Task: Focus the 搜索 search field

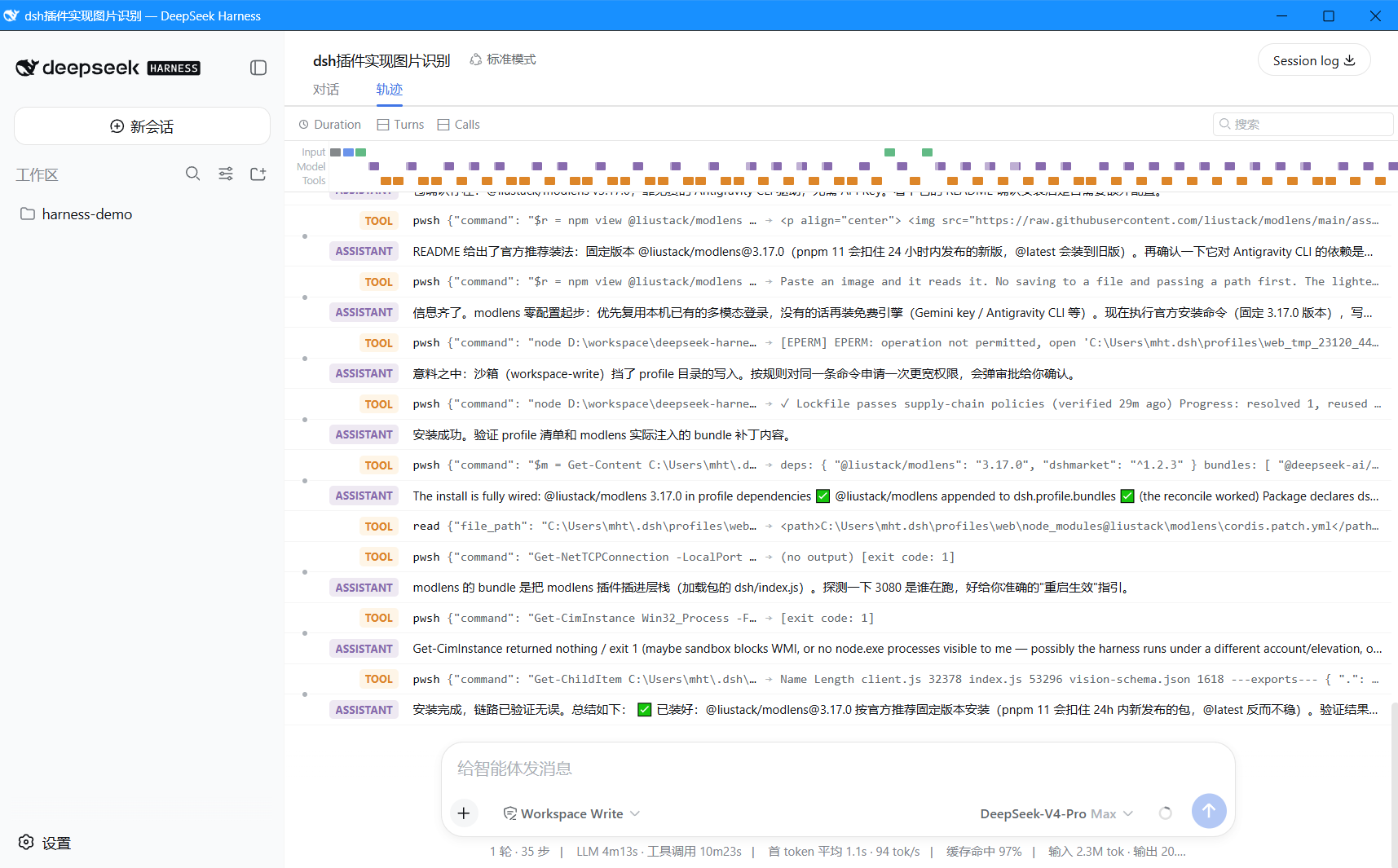Action: [x=1303, y=124]
